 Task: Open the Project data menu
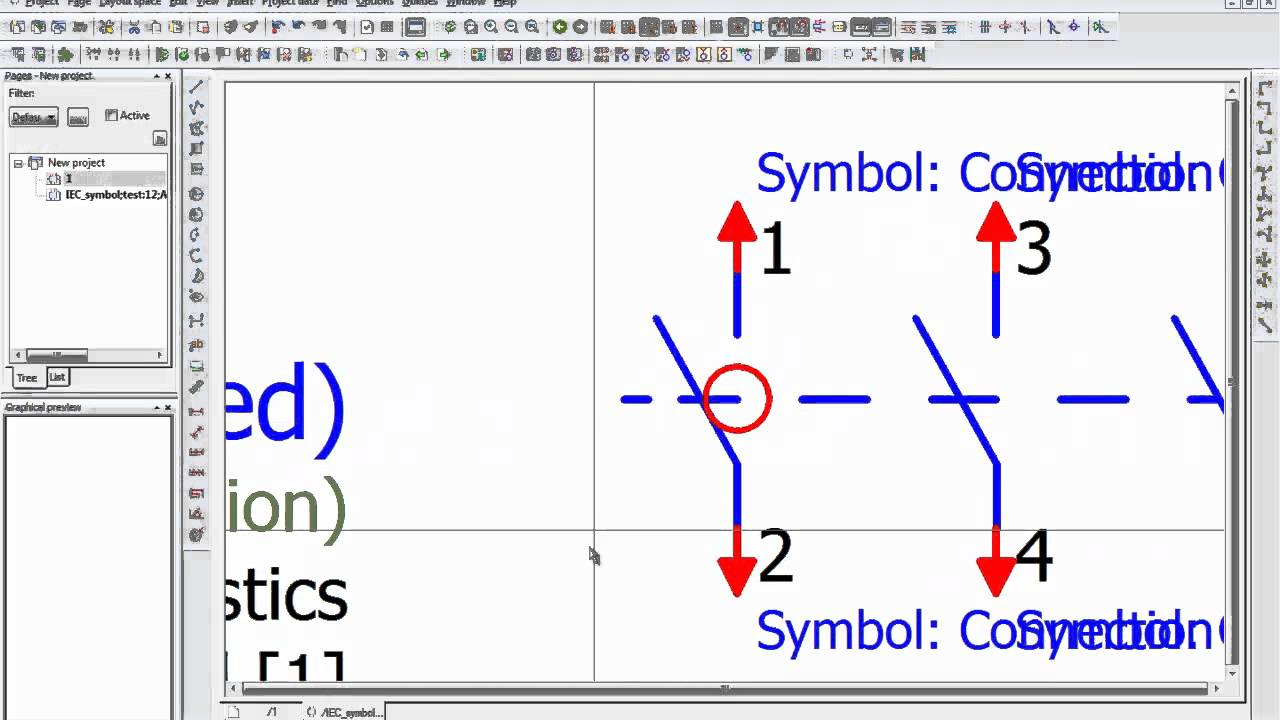pos(291,3)
